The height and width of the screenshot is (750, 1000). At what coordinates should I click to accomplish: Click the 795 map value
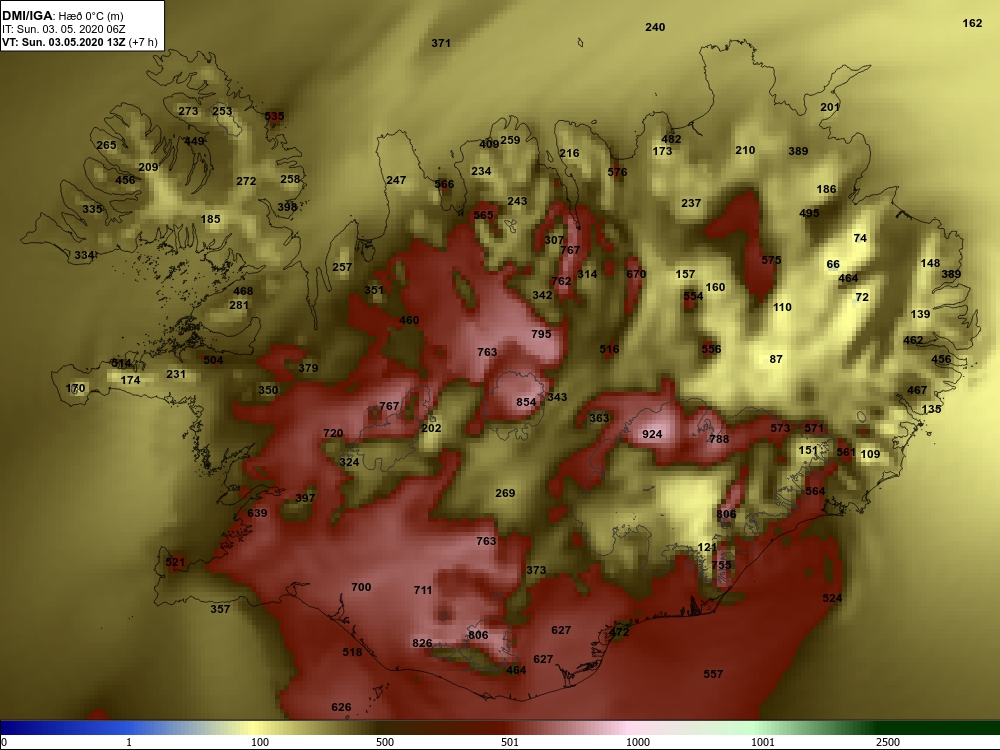pyautogui.click(x=541, y=334)
